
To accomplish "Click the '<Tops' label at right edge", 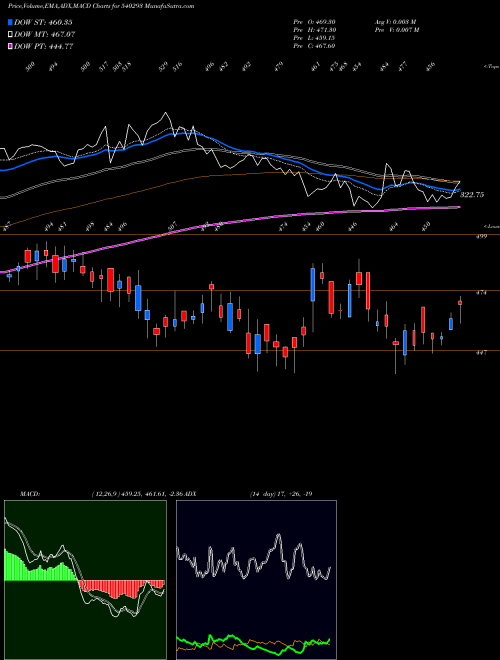I will (491, 67).
